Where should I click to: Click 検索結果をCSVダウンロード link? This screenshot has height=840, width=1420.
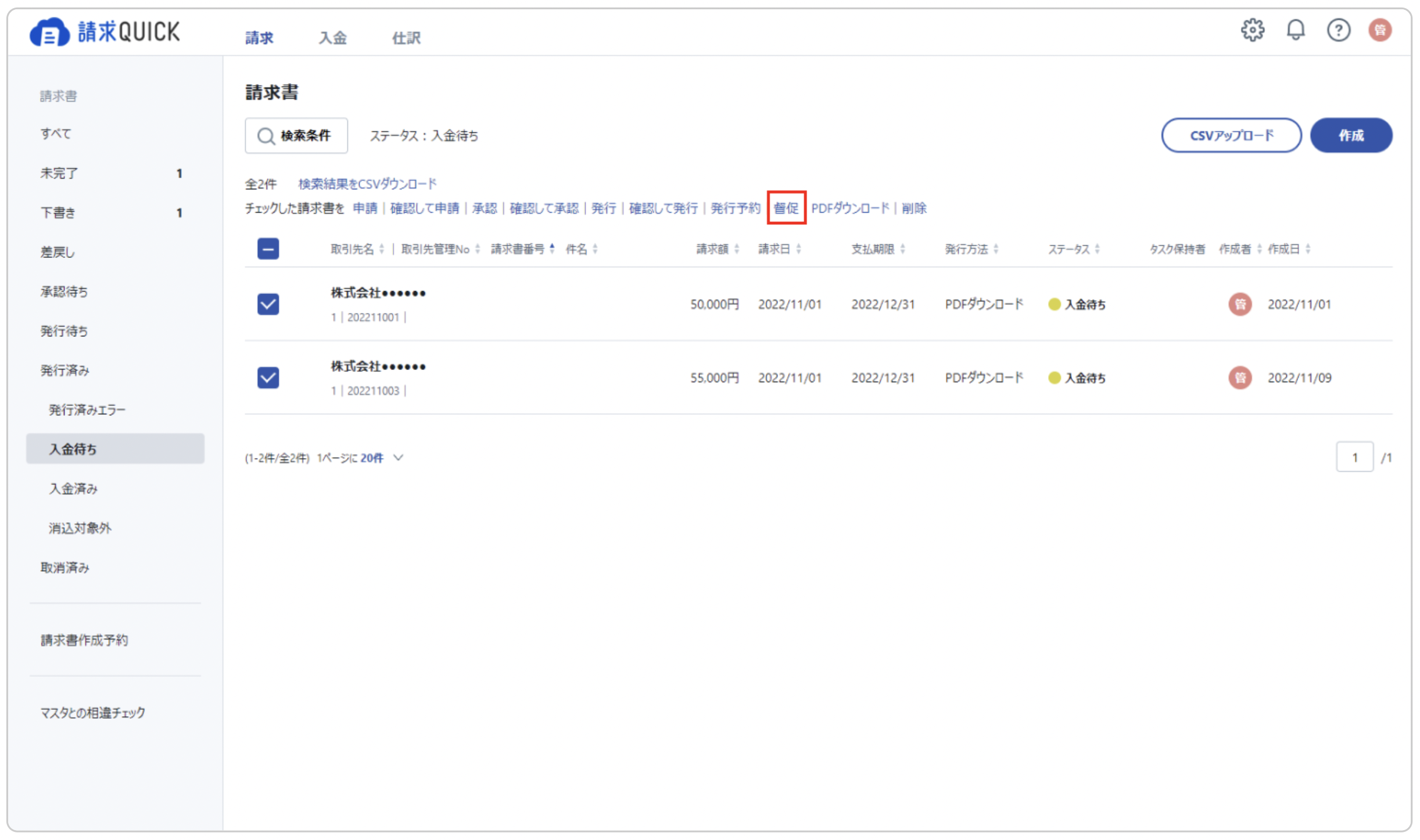pyautogui.click(x=367, y=184)
